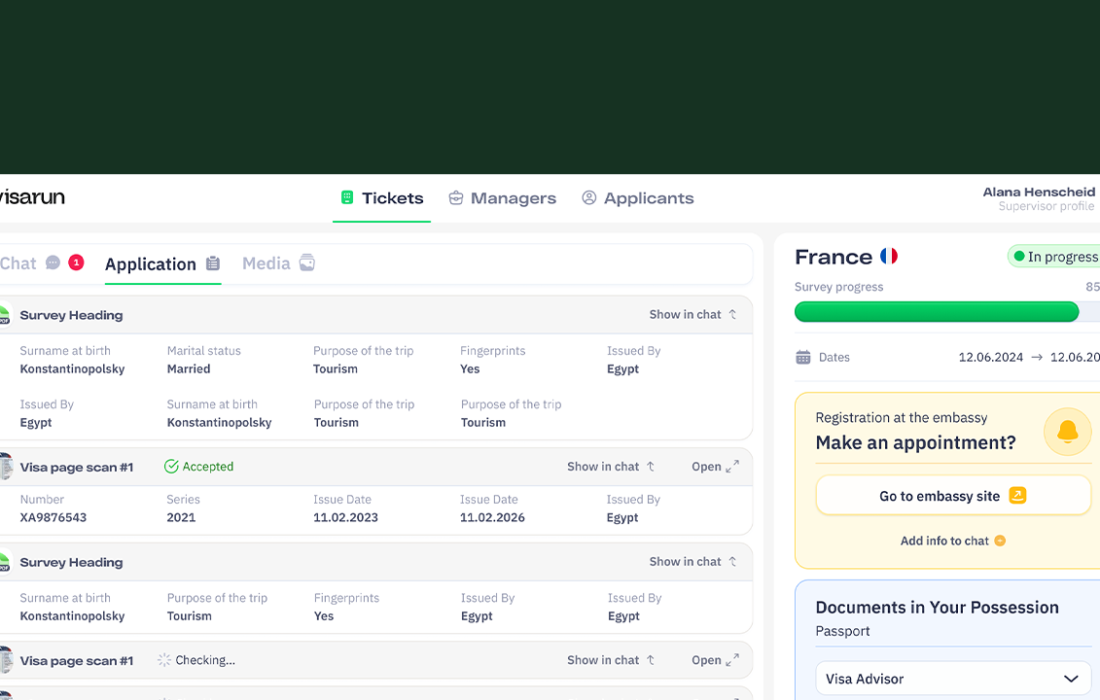The image size is (1100, 700).
Task: Show first Survey Heading in chat
Action: pos(692,315)
